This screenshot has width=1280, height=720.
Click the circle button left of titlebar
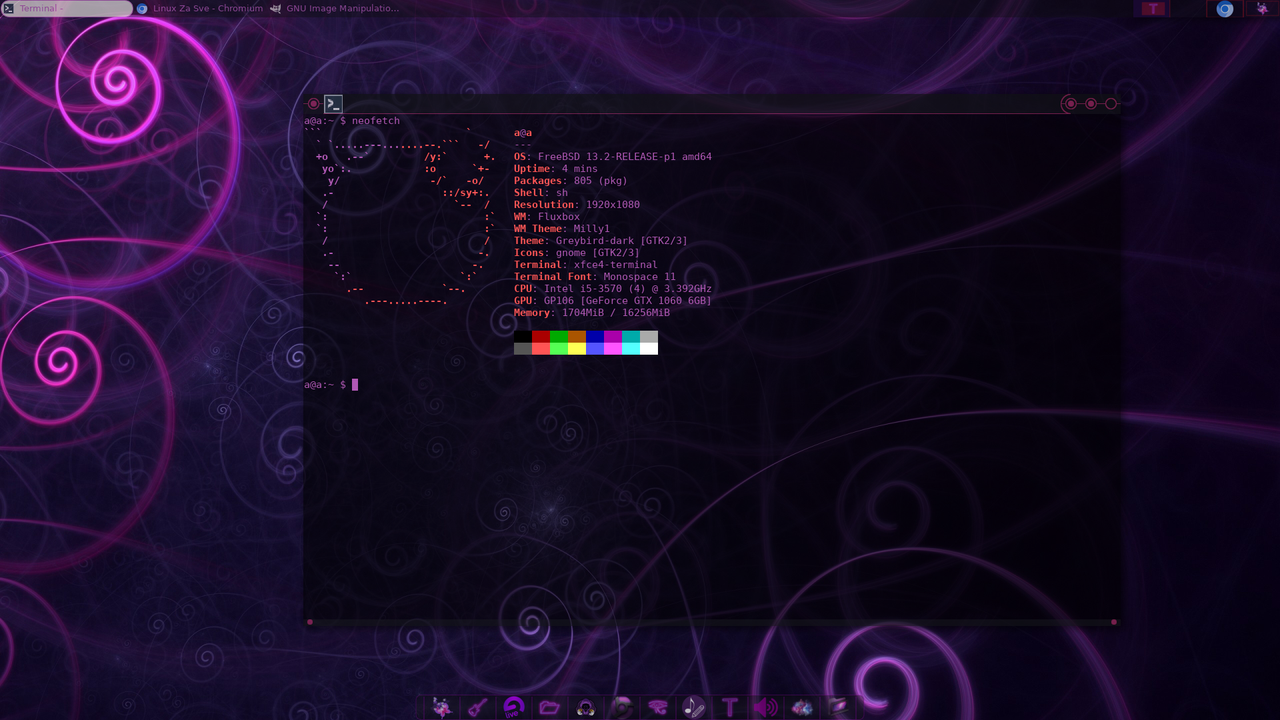point(313,103)
